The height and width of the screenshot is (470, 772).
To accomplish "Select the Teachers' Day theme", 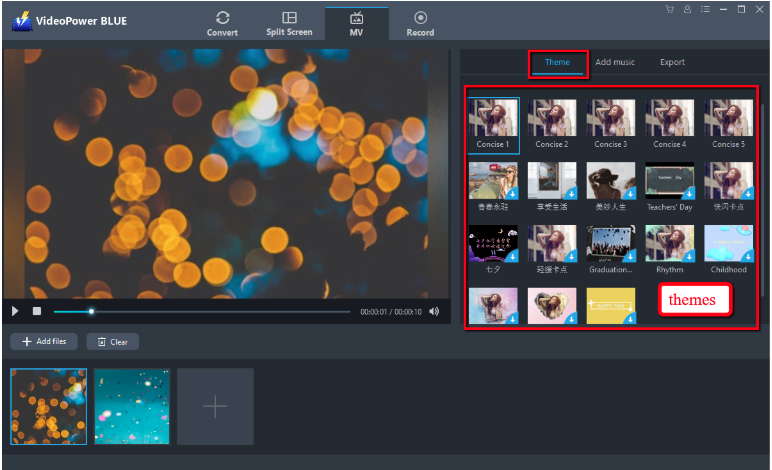I will coord(670,187).
